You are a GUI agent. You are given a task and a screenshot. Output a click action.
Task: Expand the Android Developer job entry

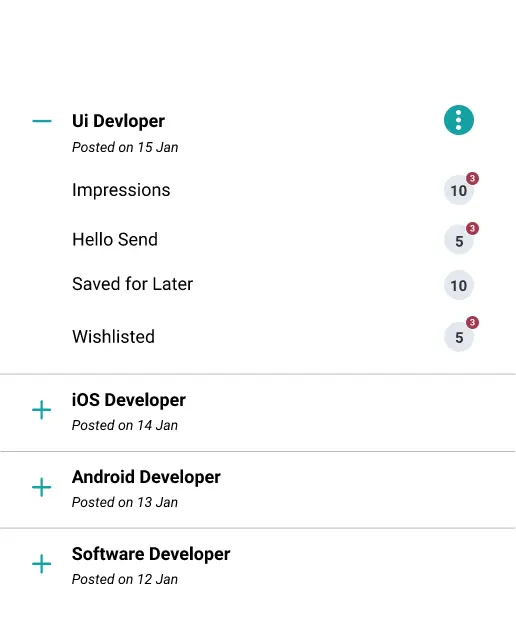click(x=42, y=487)
